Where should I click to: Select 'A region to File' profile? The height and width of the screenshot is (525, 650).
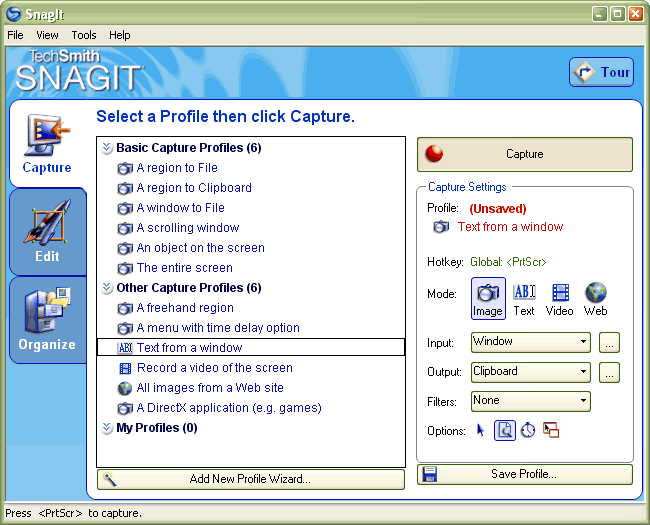(177, 168)
